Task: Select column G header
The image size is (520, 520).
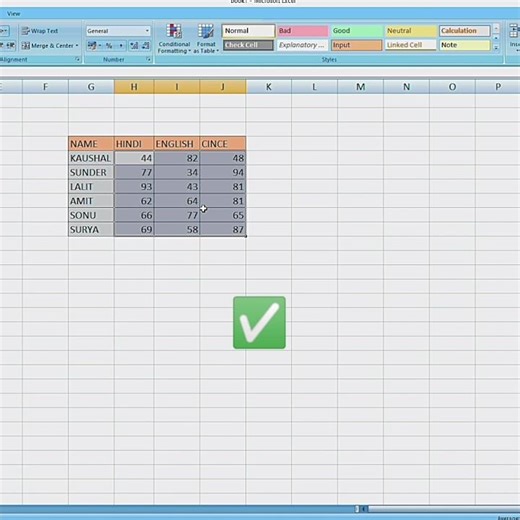Action: 91,87
